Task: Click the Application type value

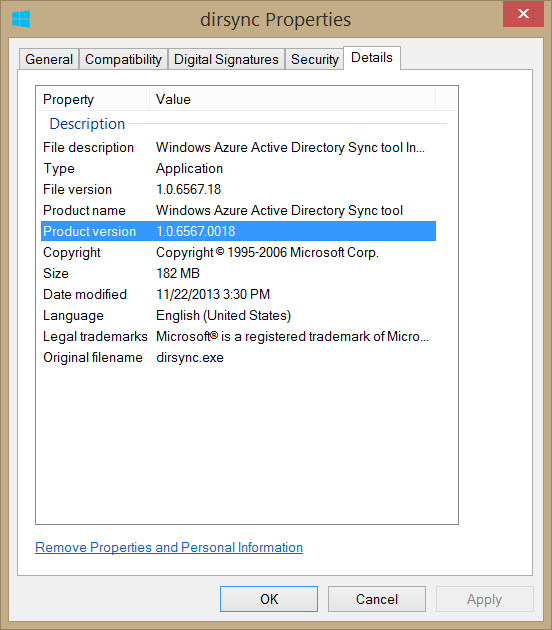Action: pos(189,168)
